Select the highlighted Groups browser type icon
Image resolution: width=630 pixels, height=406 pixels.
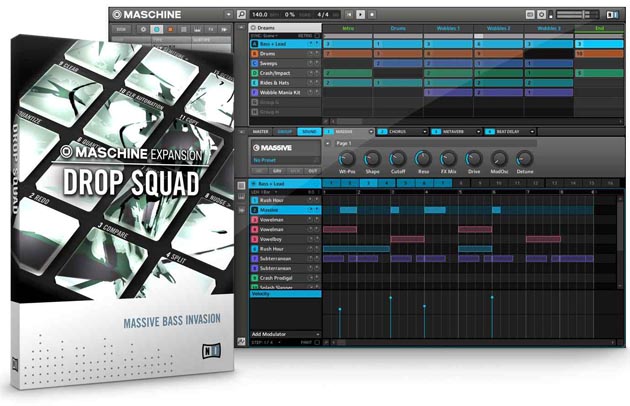tap(157, 29)
